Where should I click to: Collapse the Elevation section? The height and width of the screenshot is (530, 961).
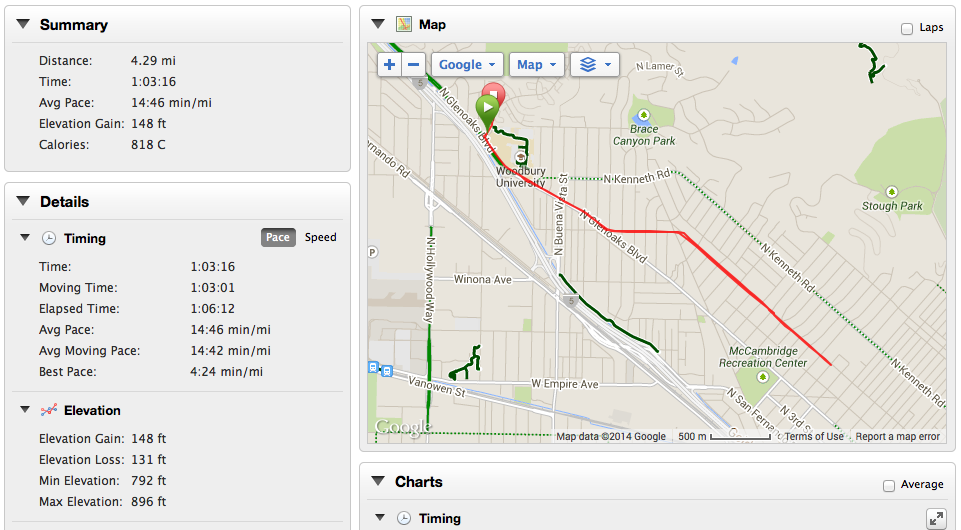(25, 409)
